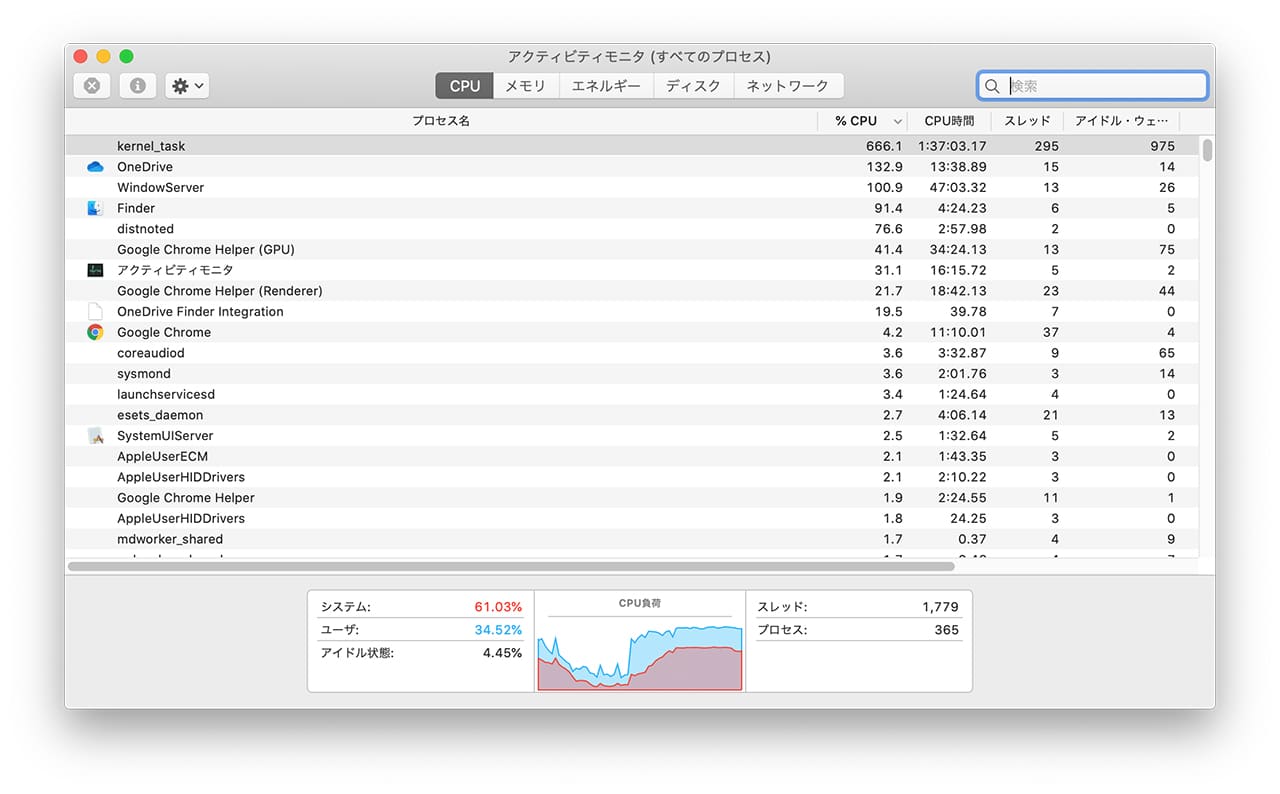Screen dimensions: 1280x794
Task: Click the horizontal scrollbar of the process table
Action: (x=511, y=566)
